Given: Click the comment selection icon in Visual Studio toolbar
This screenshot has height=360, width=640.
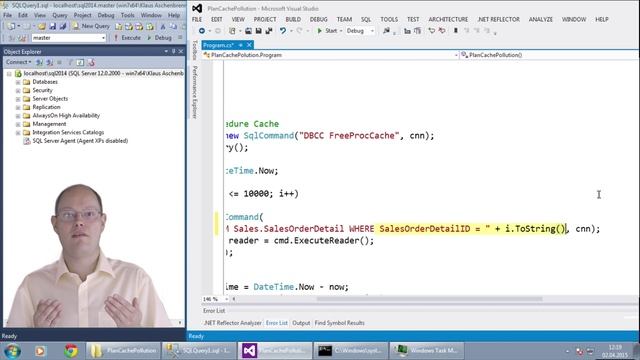Looking at the screenshot, I should tap(407, 31).
